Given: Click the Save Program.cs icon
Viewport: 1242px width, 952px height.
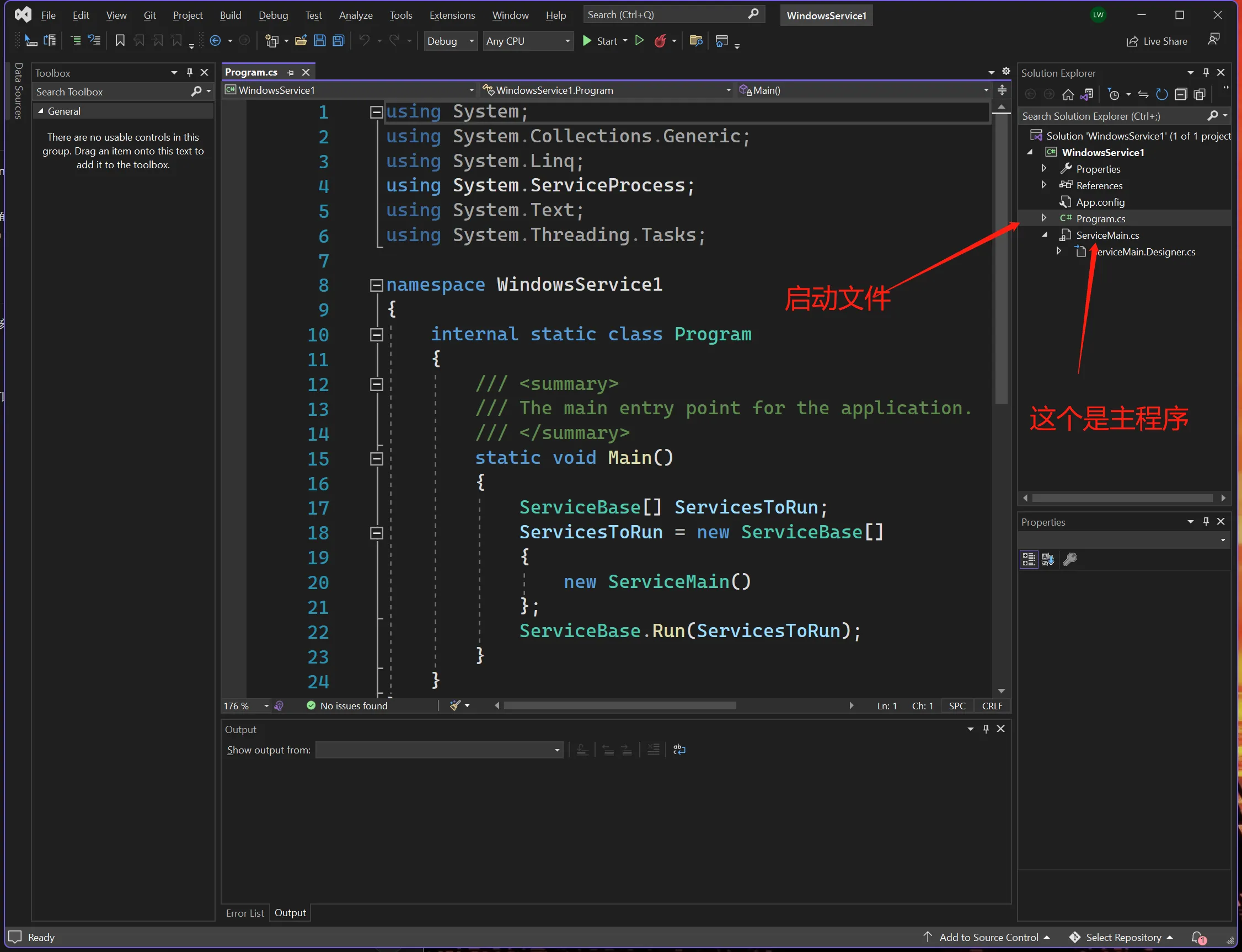Looking at the screenshot, I should click(x=319, y=41).
